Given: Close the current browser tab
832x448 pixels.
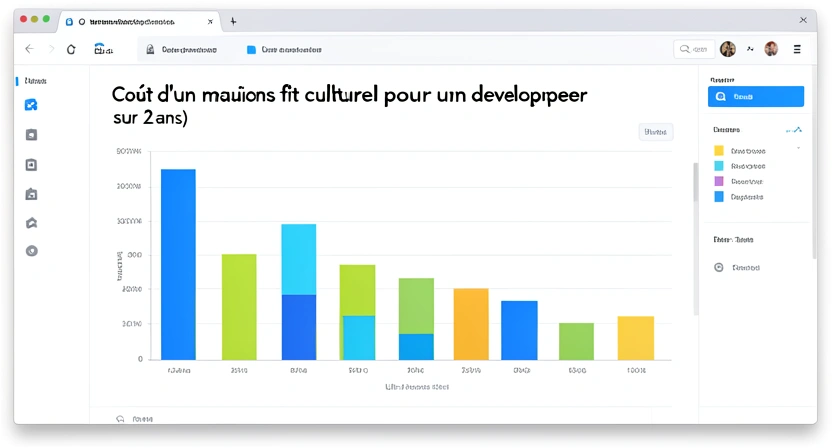Looking at the screenshot, I should click(x=210, y=22).
